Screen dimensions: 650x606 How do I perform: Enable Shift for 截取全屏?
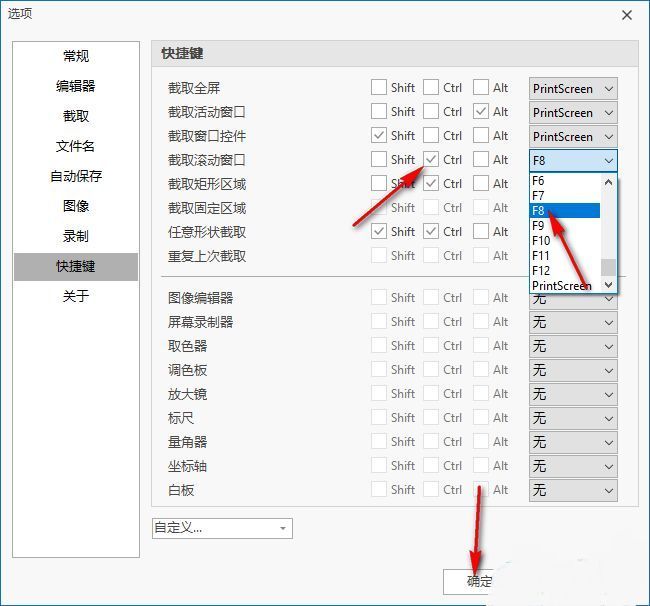[379, 88]
